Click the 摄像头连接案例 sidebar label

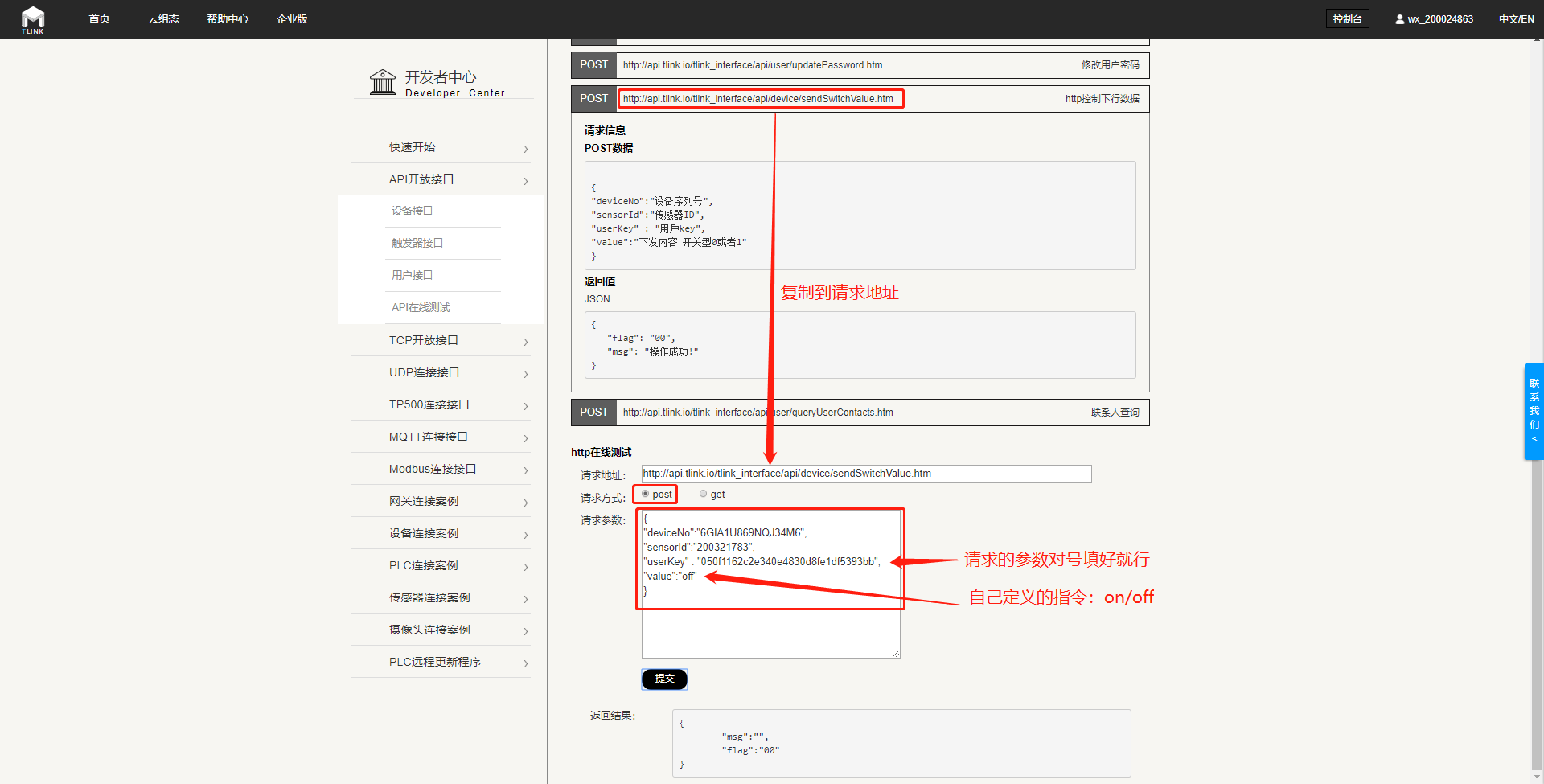(x=429, y=630)
